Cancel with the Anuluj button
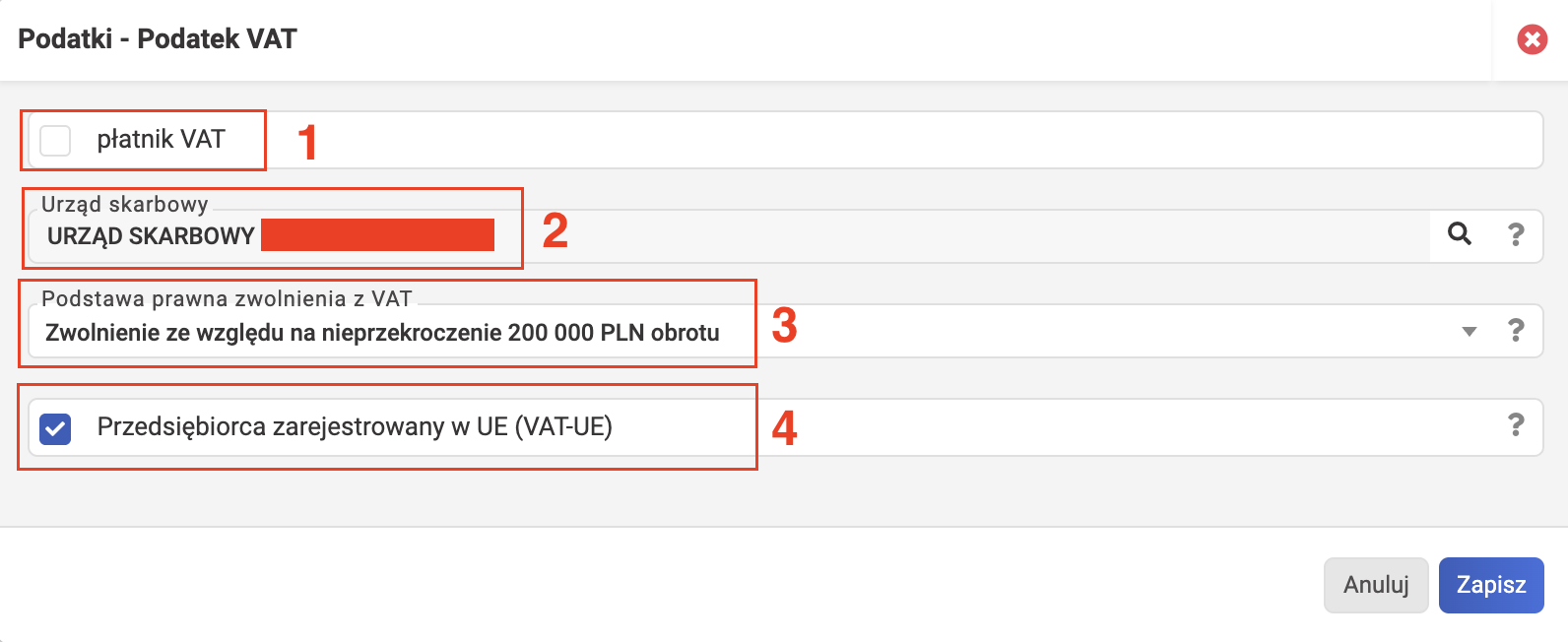This screenshot has height=642, width=1568. pyautogui.click(x=1376, y=586)
